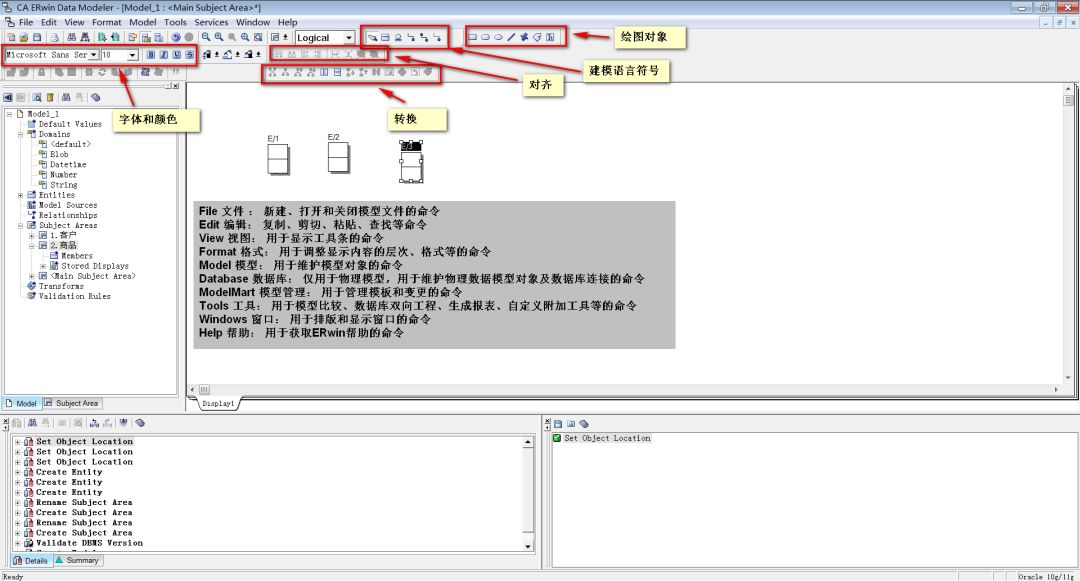Click the back arrow in Model Explorer toolbar
This screenshot has height=581, width=1080.
click(x=8, y=97)
